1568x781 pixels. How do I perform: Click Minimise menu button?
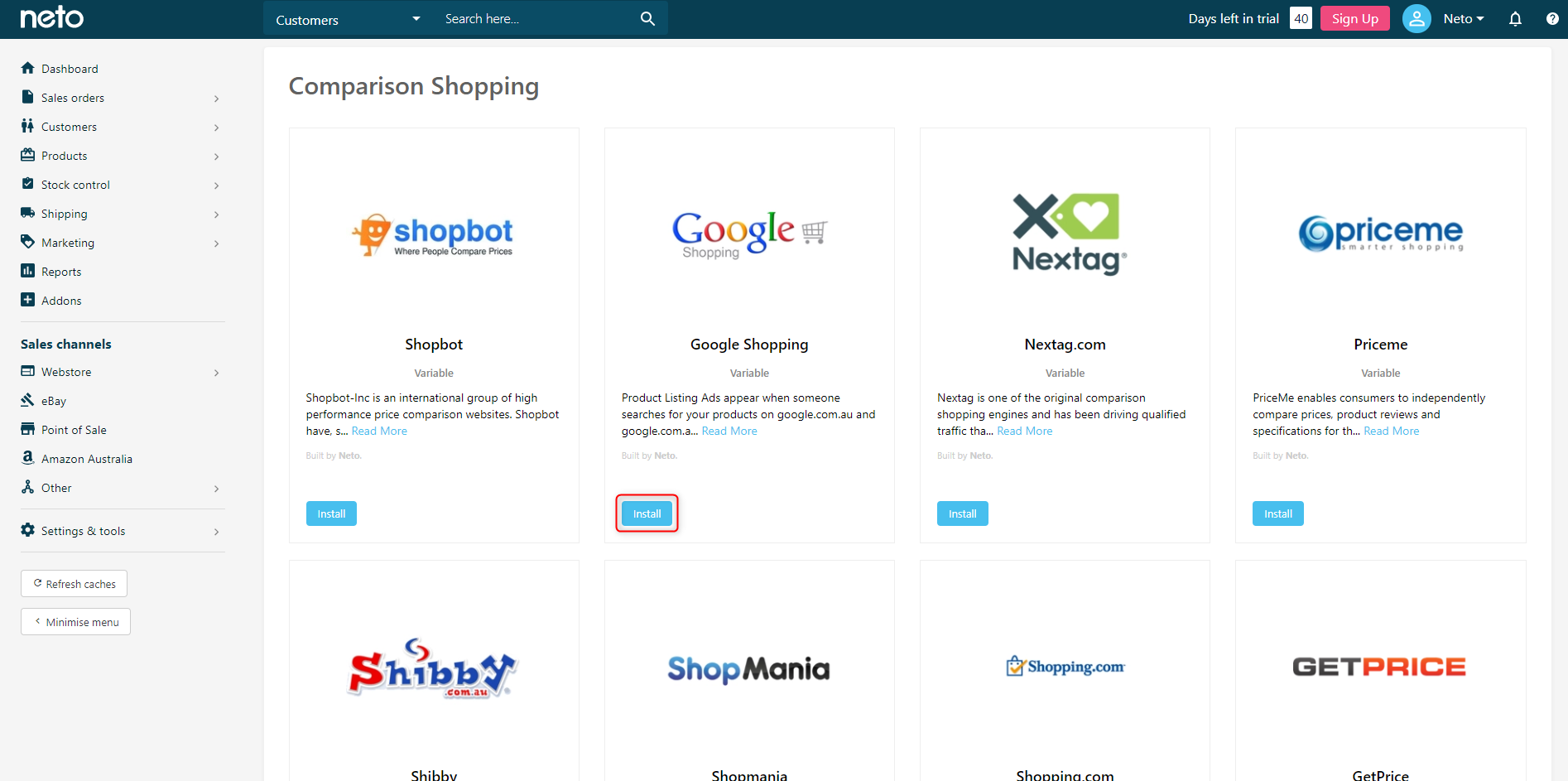point(75,621)
